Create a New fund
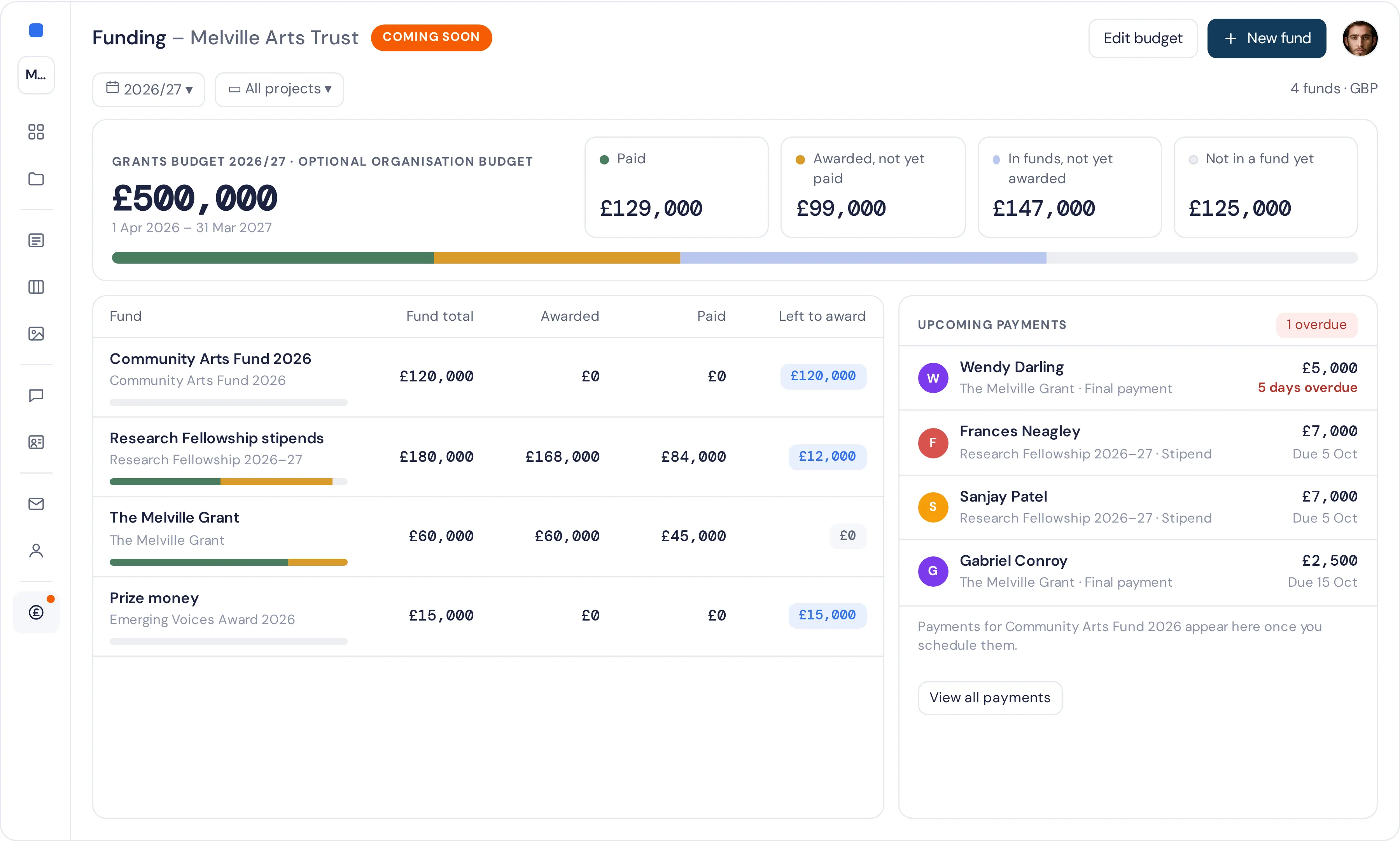 point(1266,38)
